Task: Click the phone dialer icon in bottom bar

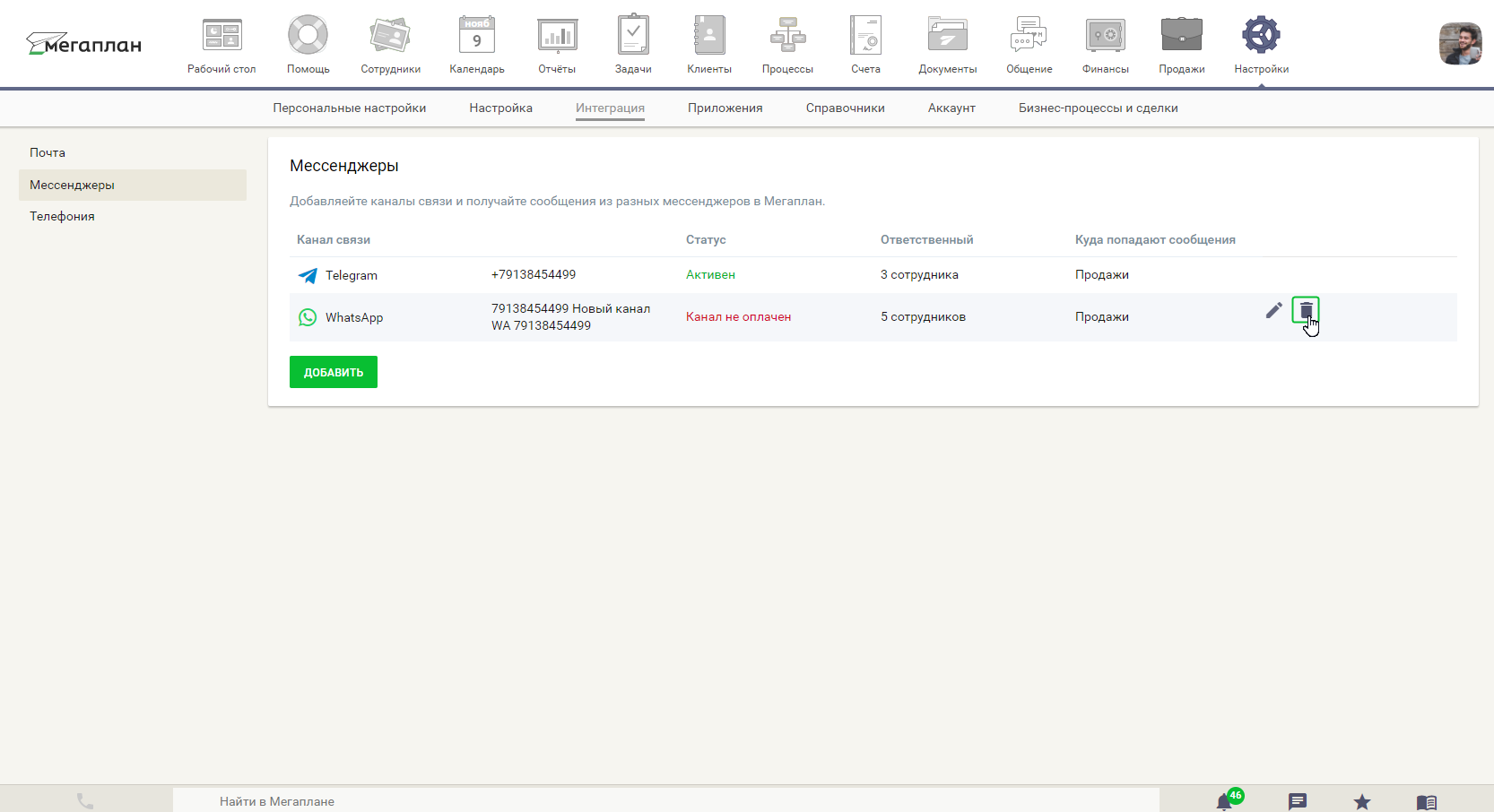Action: 85,801
